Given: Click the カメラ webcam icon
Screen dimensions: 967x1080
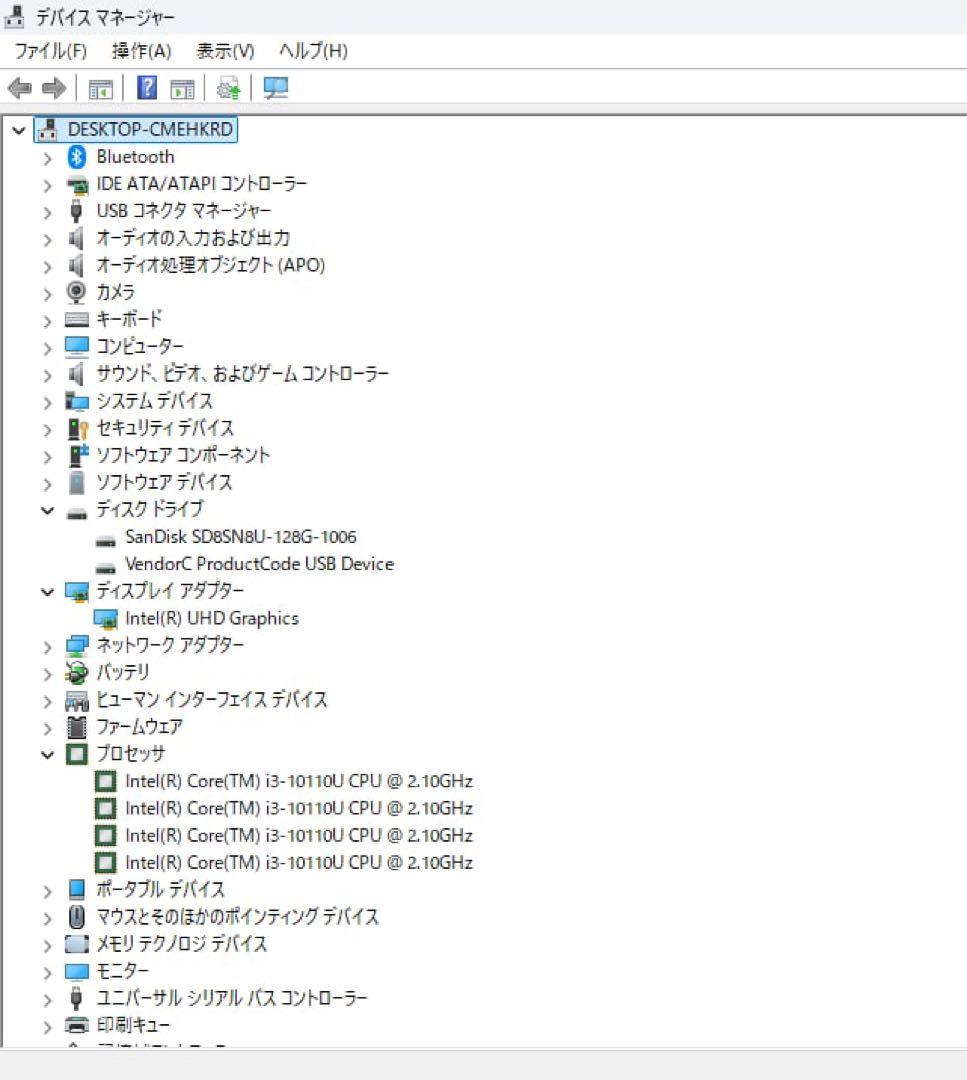Looking at the screenshot, I should pos(76,292).
